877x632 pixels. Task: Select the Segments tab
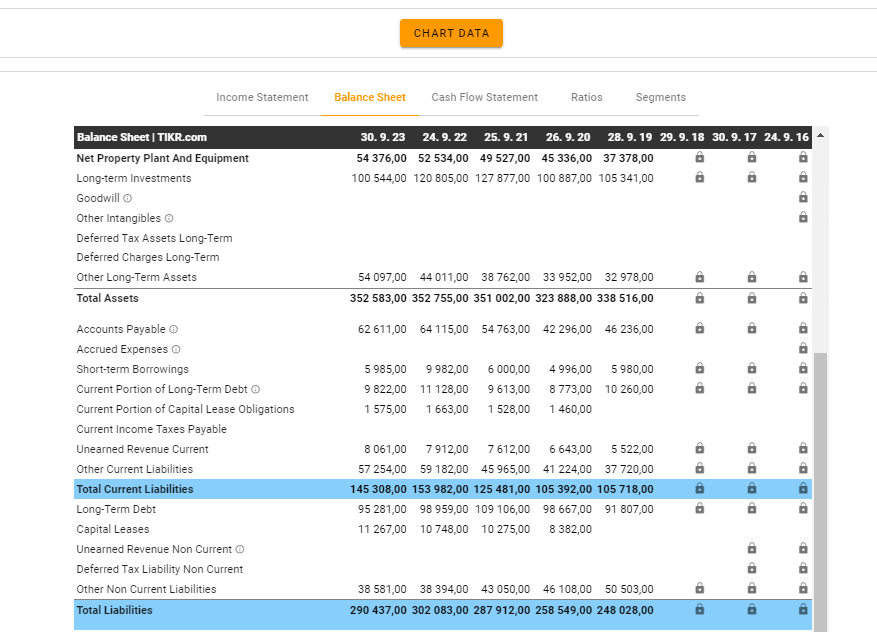pos(660,97)
